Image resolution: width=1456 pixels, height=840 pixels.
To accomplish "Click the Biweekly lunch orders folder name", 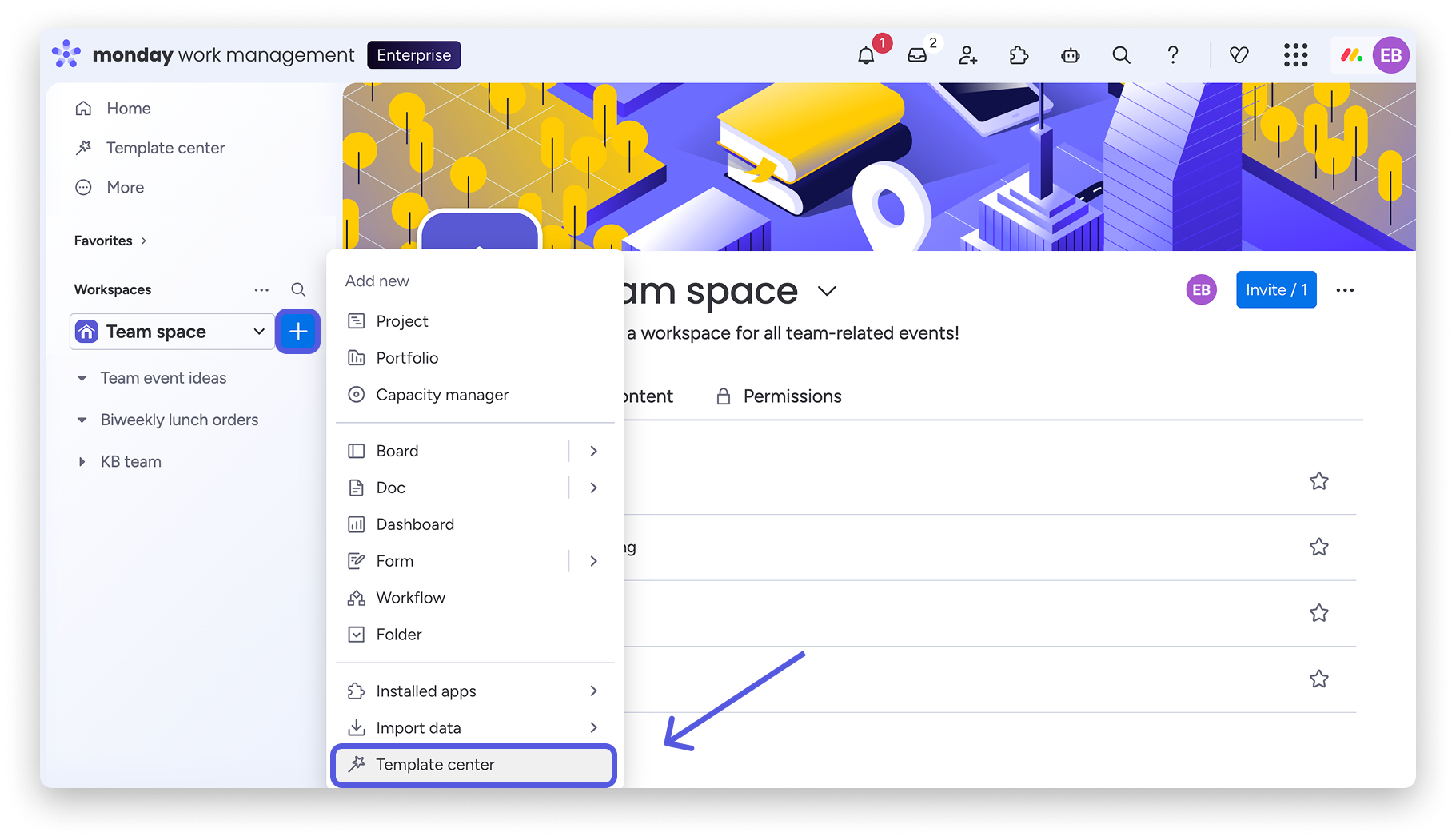I will click(179, 420).
